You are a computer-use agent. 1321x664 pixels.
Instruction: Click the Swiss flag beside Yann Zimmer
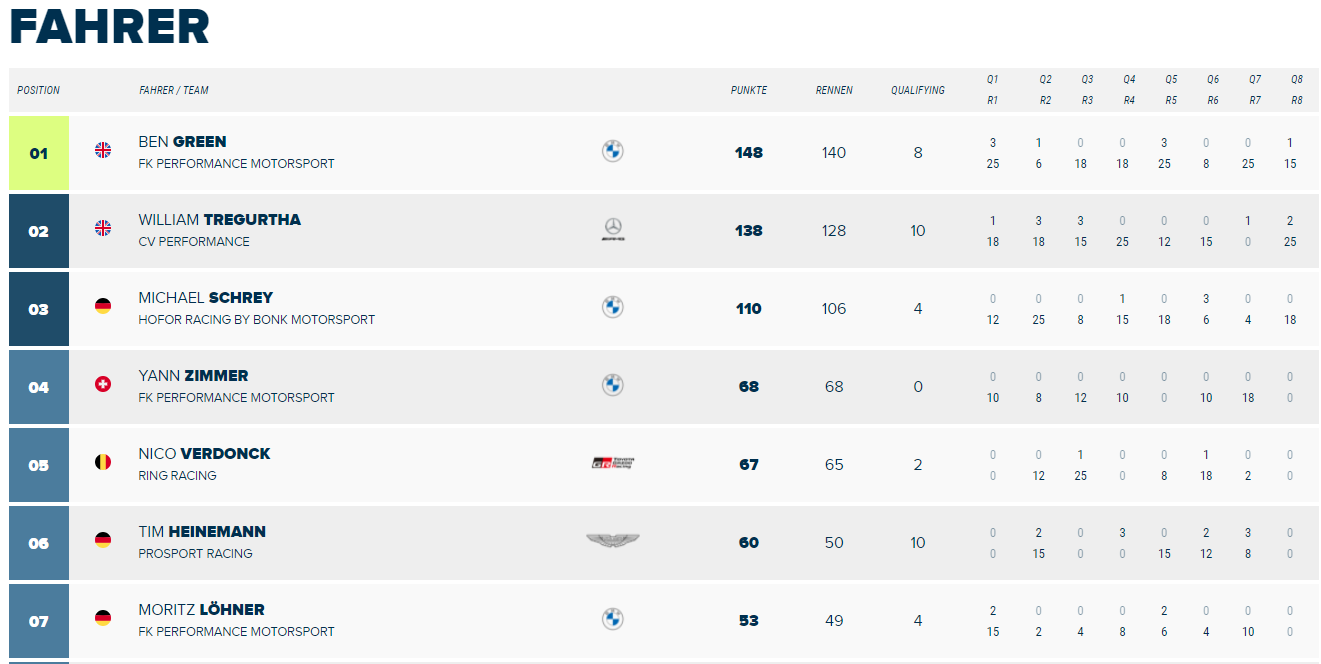coord(103,384)
